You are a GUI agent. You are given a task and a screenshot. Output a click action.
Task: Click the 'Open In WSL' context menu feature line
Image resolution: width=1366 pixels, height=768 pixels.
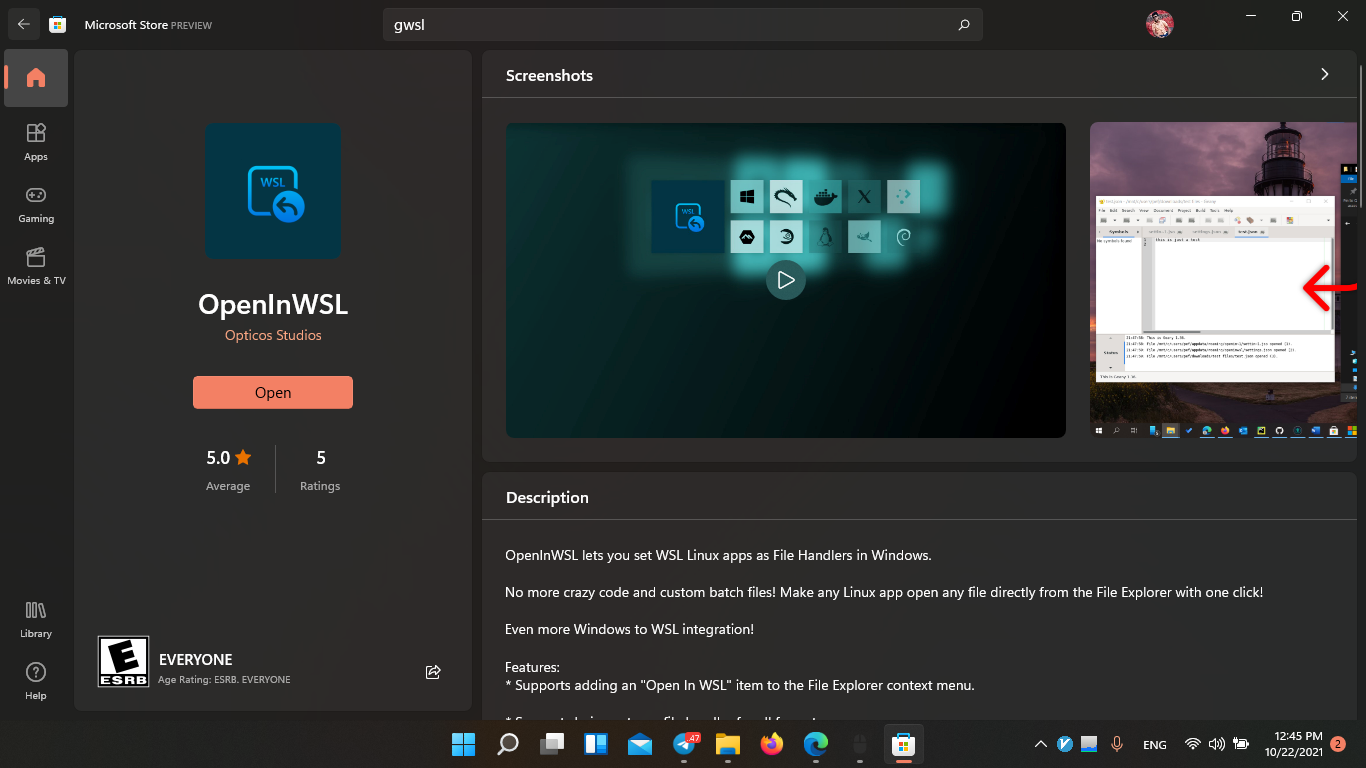point(740,685)
